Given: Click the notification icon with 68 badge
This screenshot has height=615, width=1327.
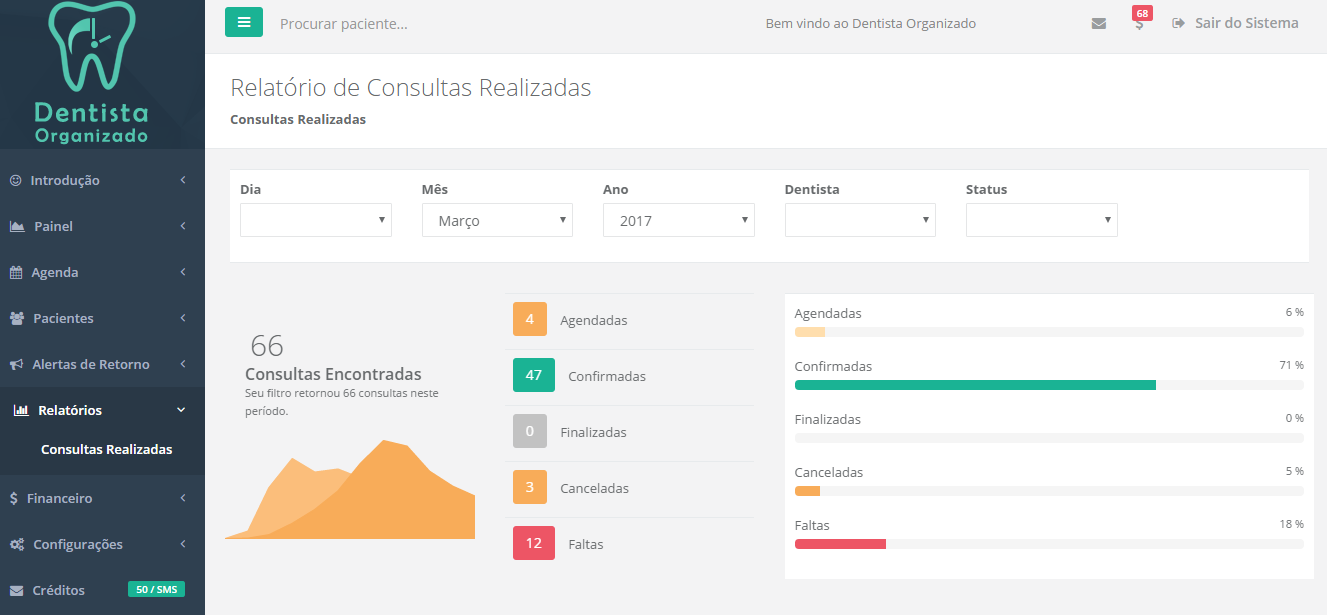Looking at the screenshot, I should click(1139, 22).
